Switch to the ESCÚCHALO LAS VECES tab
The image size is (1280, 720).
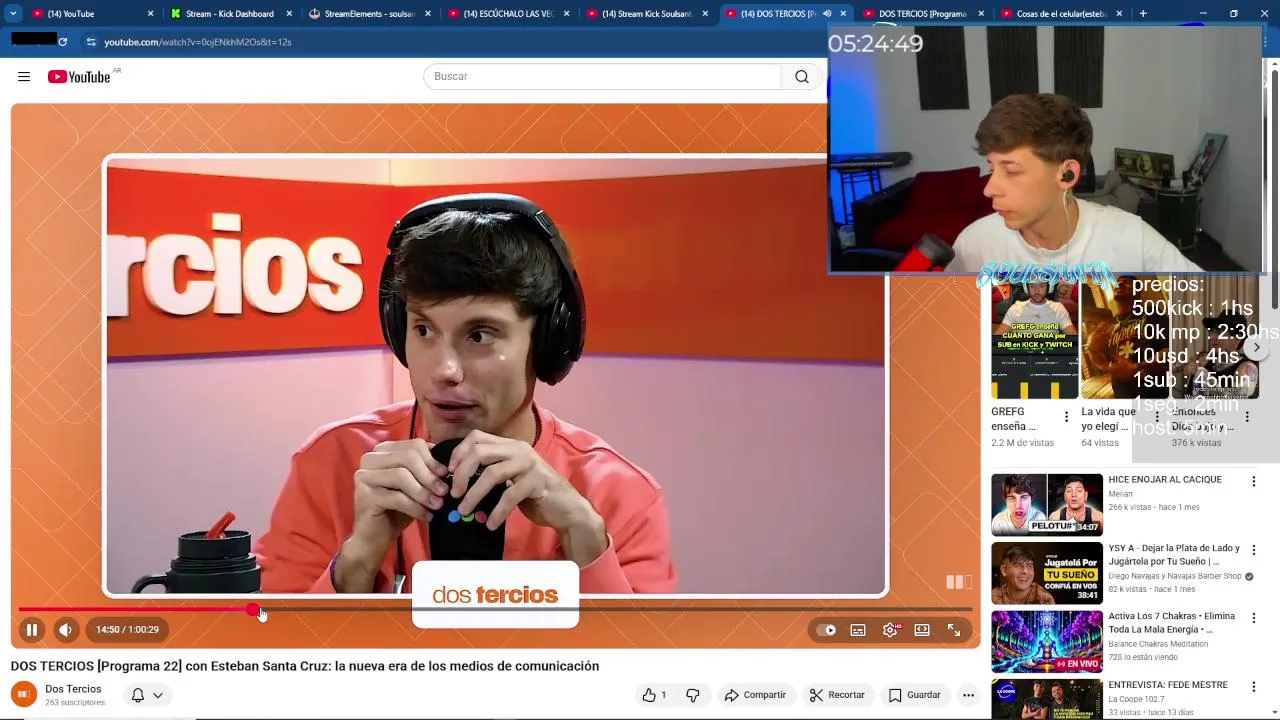[x=508, y=14]
